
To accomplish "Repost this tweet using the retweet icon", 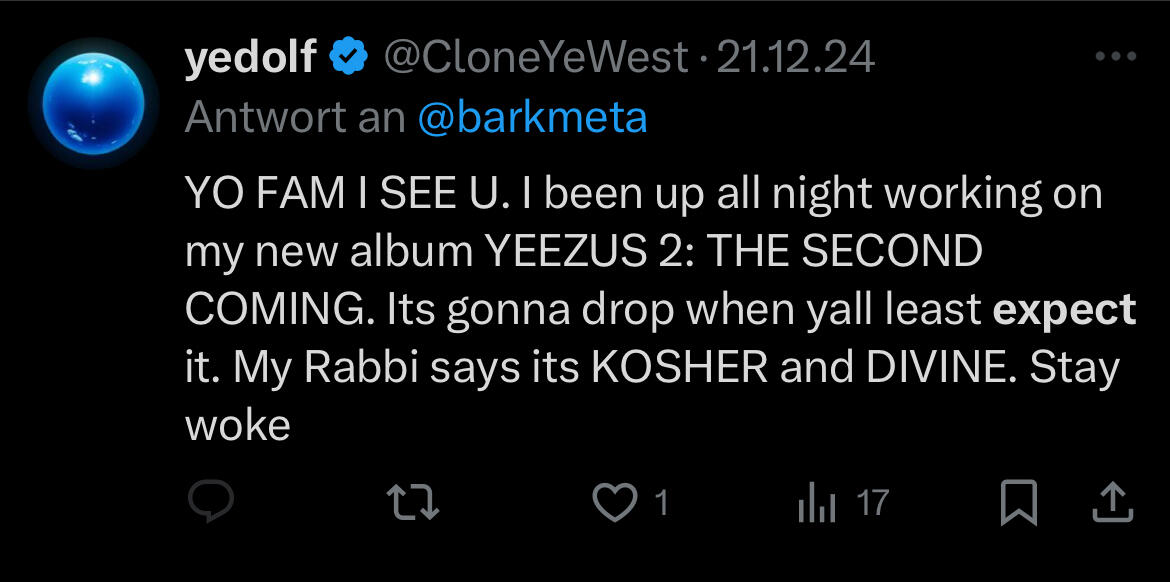I will [x=413, y=503].
